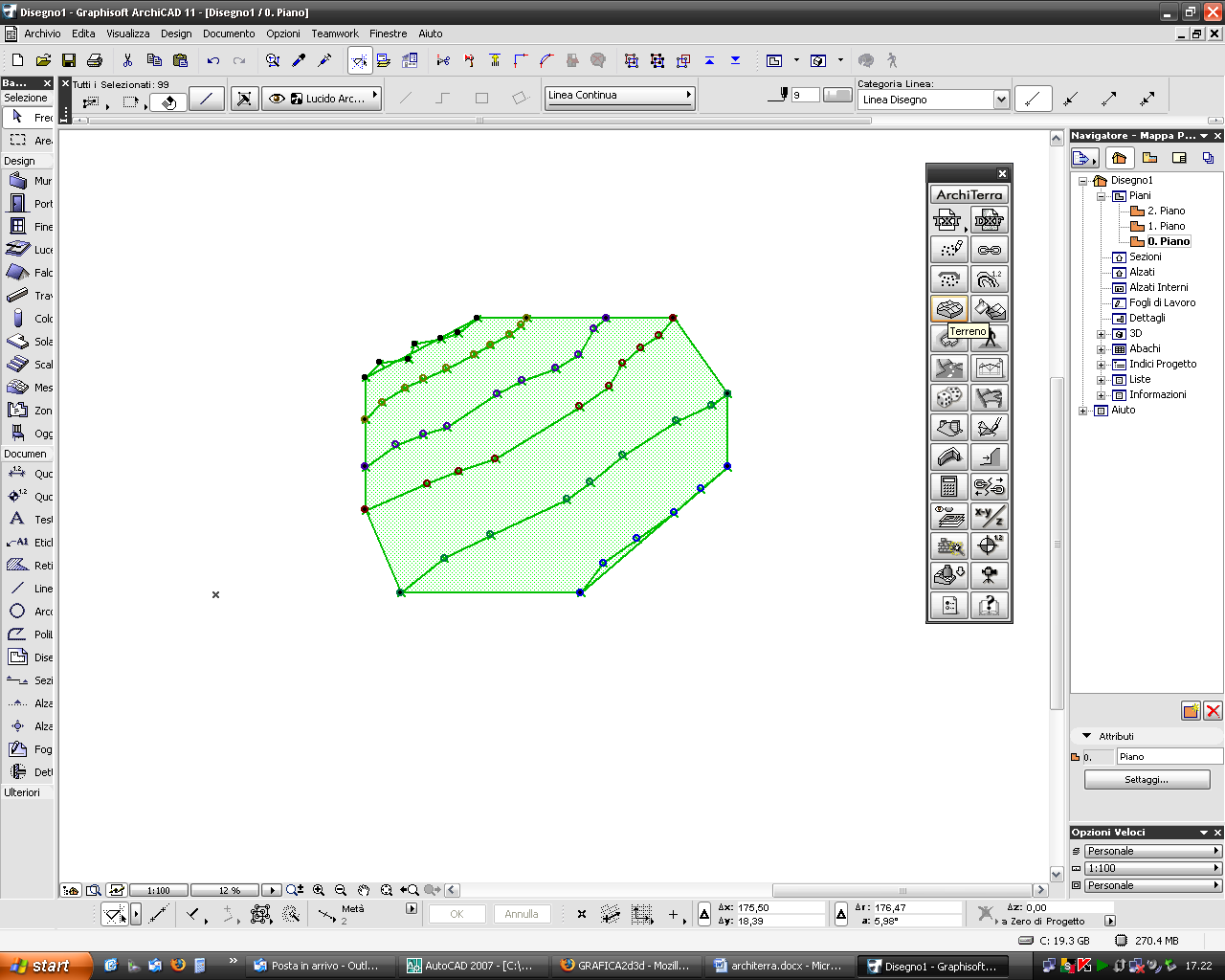The height and width of the screenshot is (980, 1225).
Task: Click the help book icon in ArchiTerra
Action: pos(990,606)
